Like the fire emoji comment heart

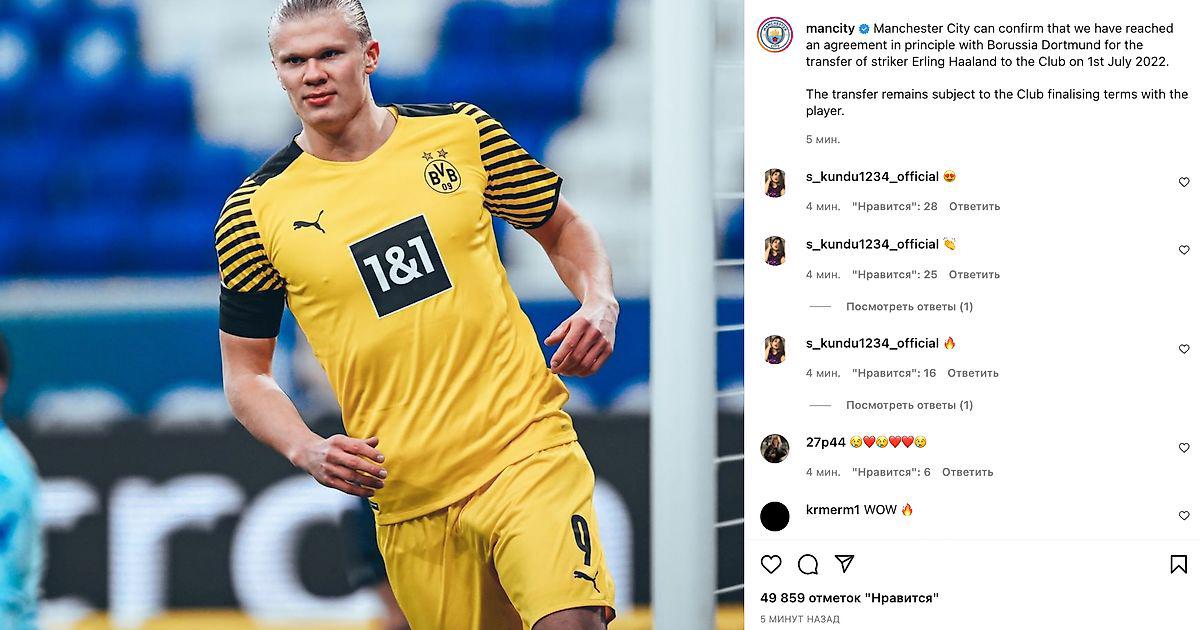(1184, 349)
